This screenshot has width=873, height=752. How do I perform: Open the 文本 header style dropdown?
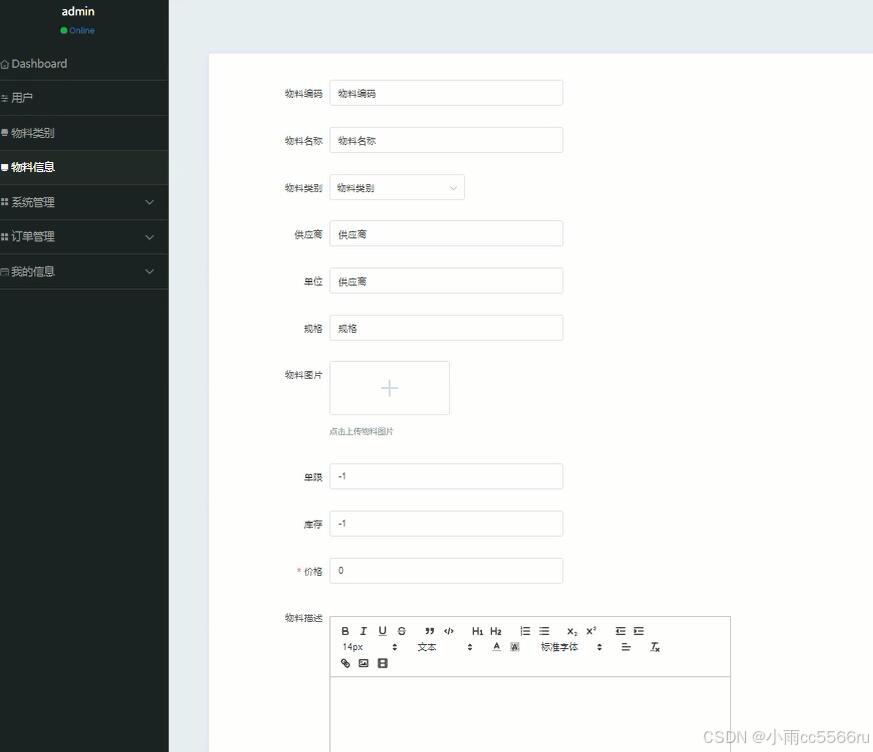[444, 647]
